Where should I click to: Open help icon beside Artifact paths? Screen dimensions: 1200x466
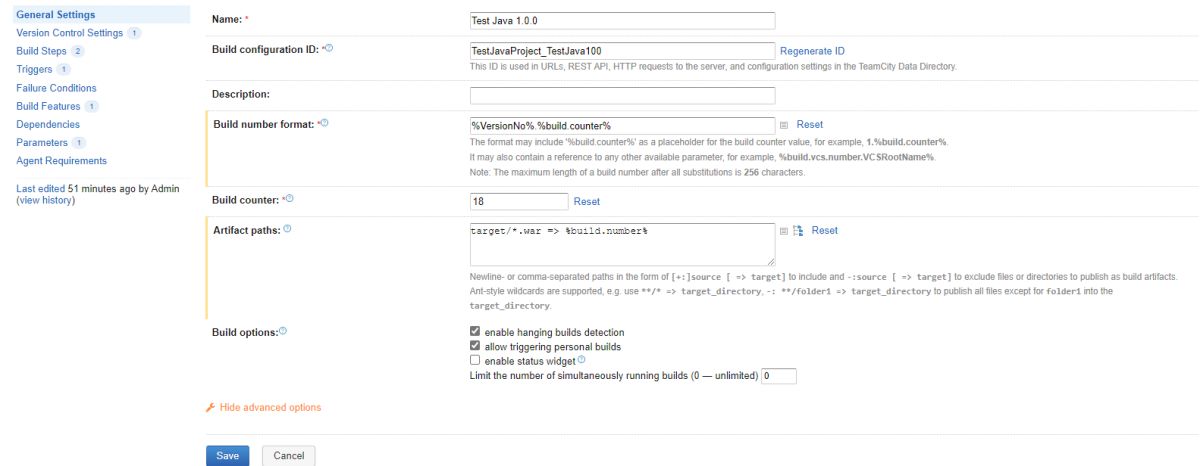(x=288, y=229)
